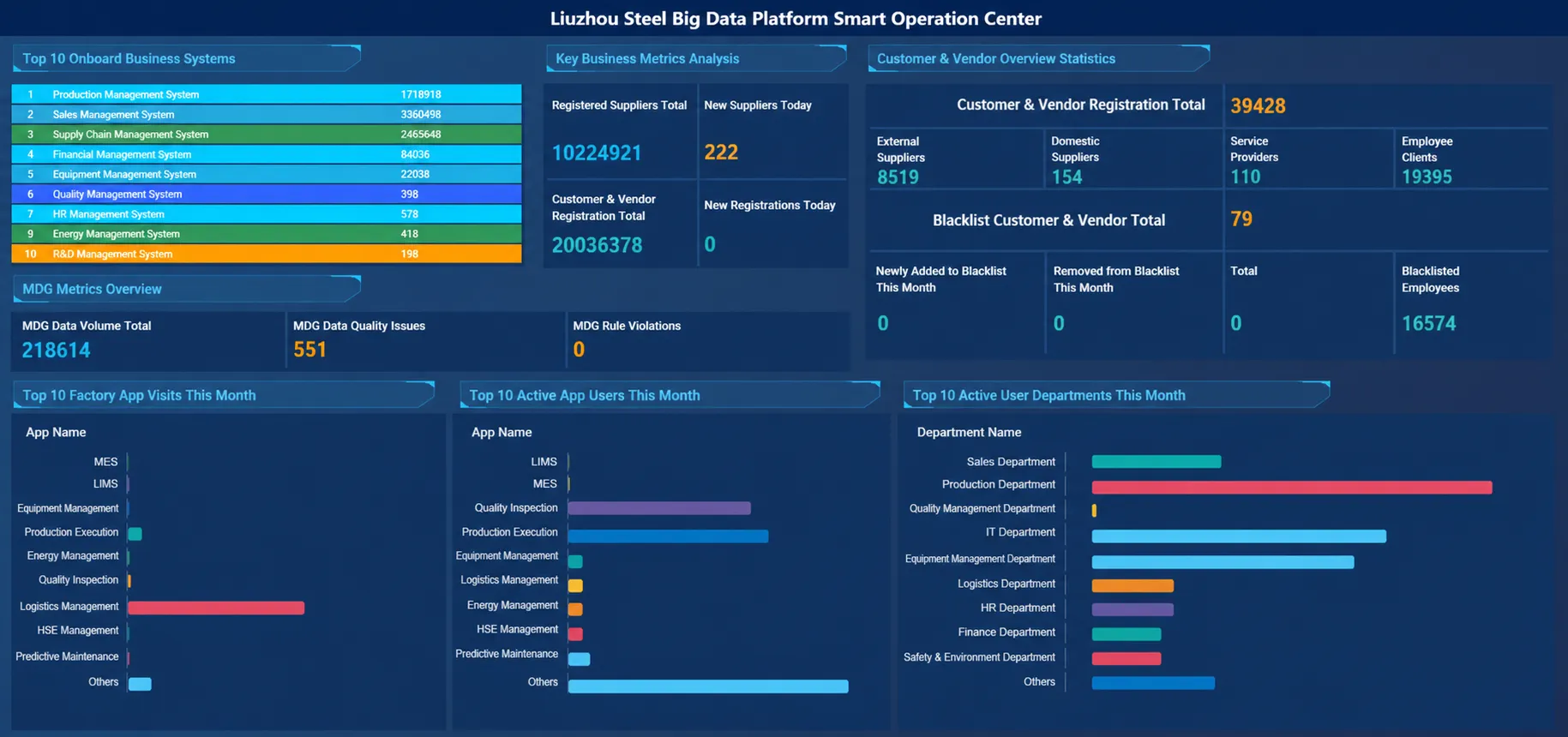Viewport: 1568px width, 737px height.
Task: Select the IT Department bar
Action: tap(1239, 536)
